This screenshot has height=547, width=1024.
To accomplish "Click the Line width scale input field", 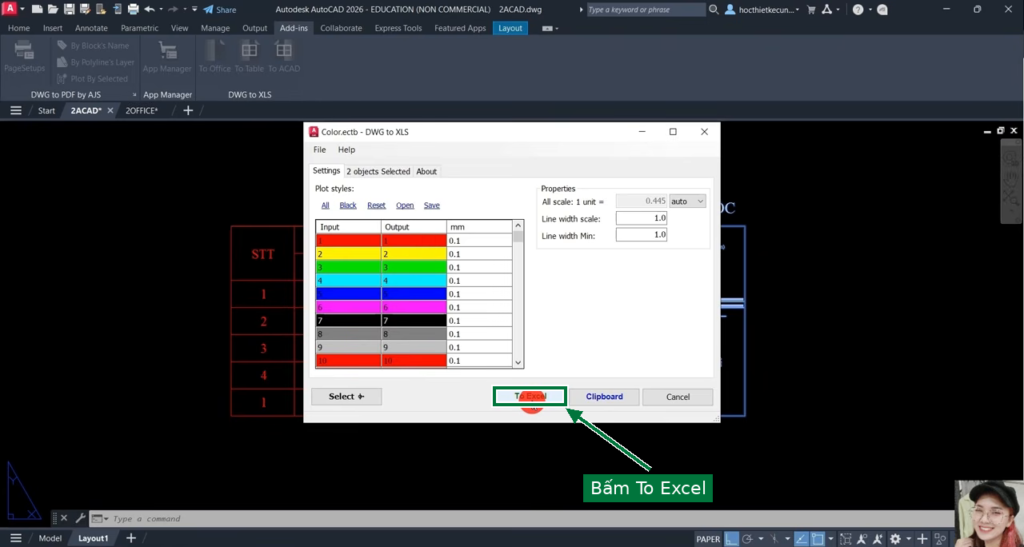I will click(641, 218).
